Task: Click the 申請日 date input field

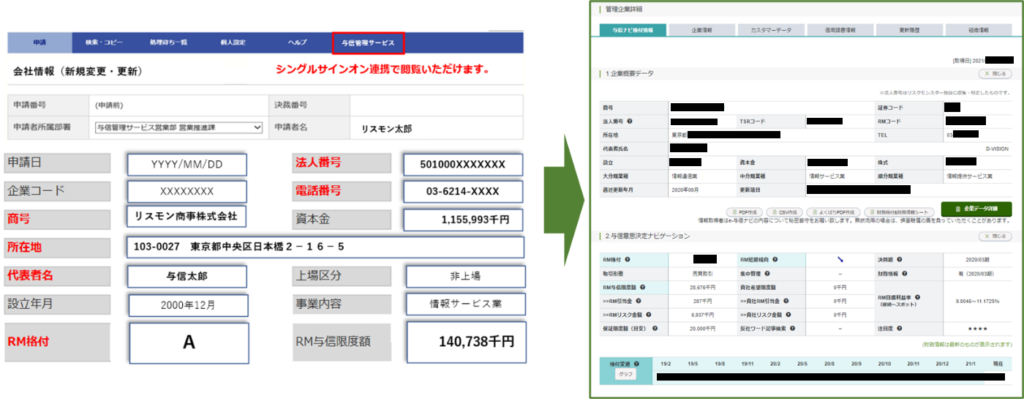Action: coord(187,164)
